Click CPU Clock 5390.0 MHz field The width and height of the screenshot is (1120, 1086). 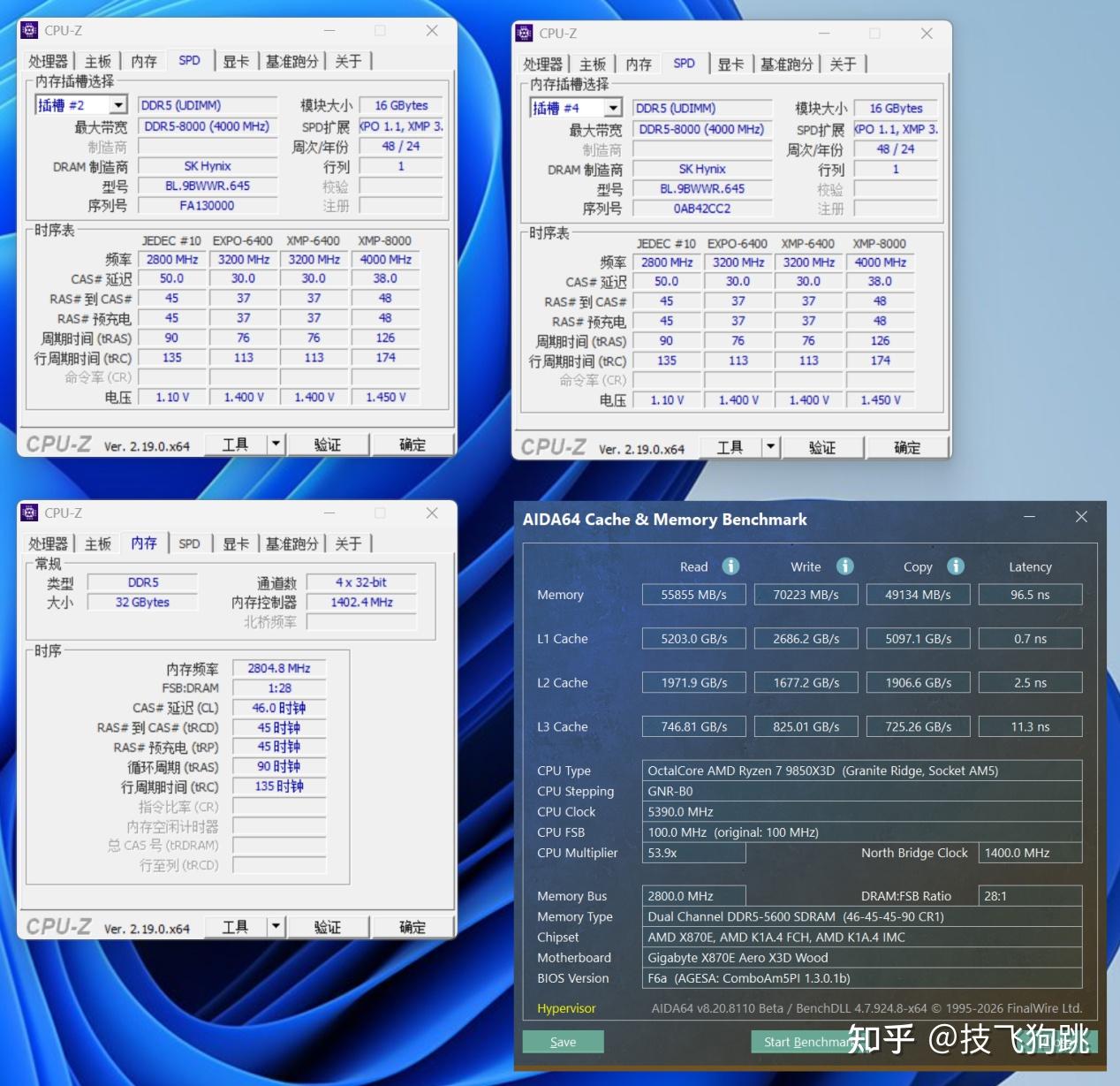click(x=862, y=811)
